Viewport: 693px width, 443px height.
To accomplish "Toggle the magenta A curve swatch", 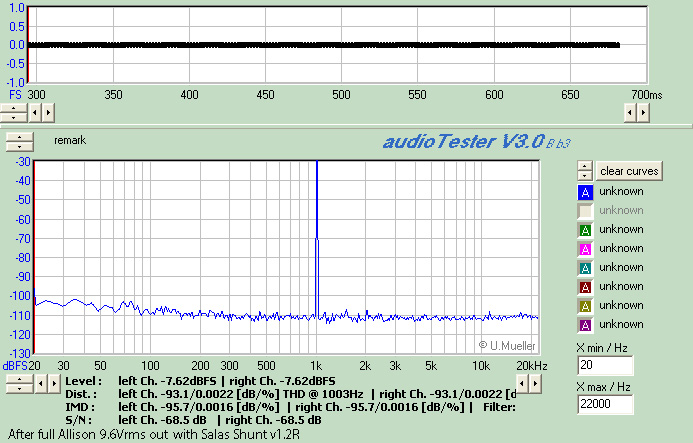I will (585, 249).
